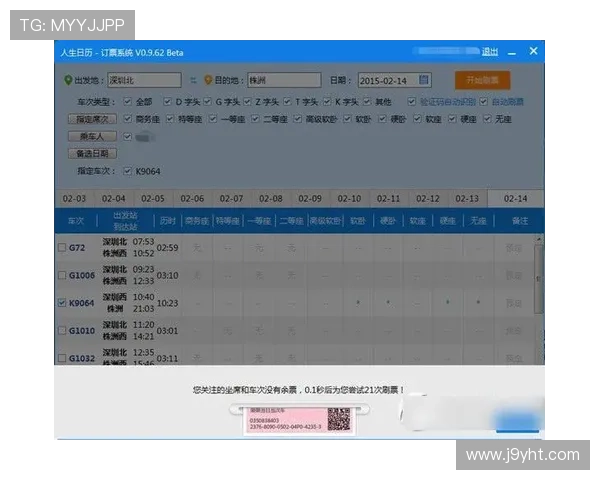Screen dimensions: 600x480
Task: Select the 02-07 date tab
Action: (x=232, y=199)
